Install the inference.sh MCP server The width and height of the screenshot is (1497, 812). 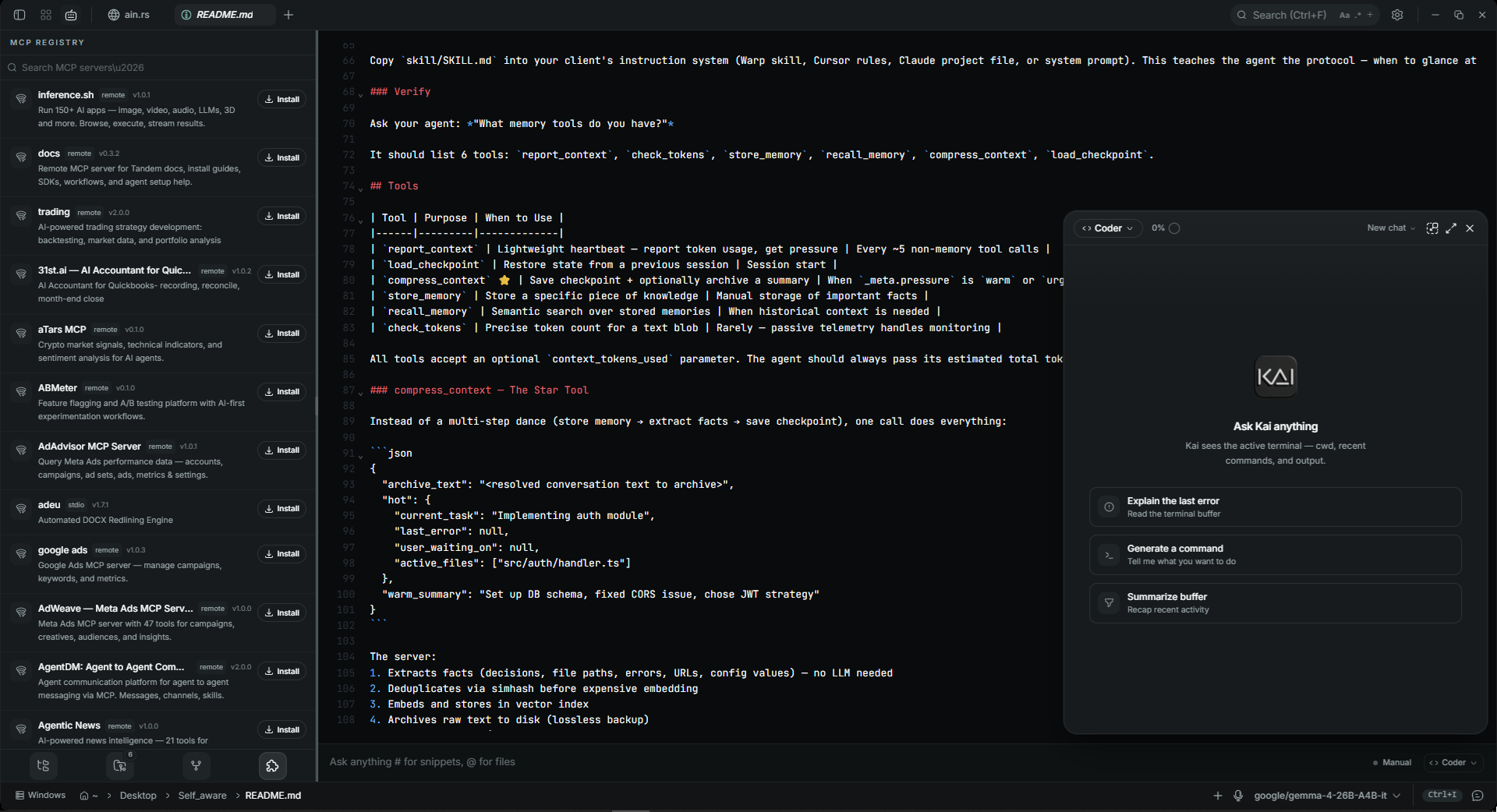[281, 99]
